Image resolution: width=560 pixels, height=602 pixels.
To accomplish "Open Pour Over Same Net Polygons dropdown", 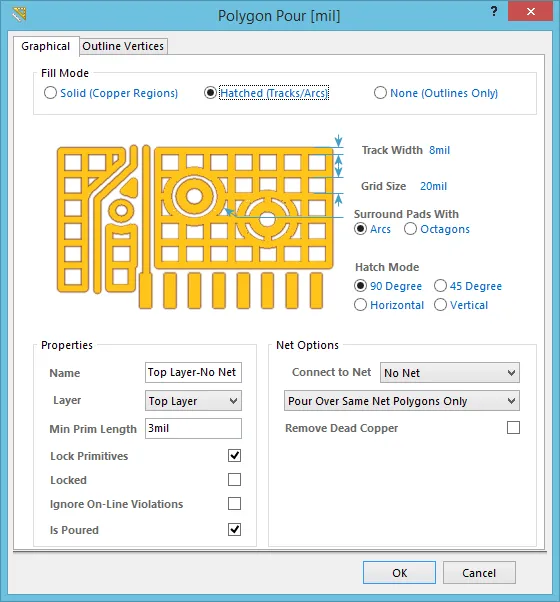I will click(401, 401).
